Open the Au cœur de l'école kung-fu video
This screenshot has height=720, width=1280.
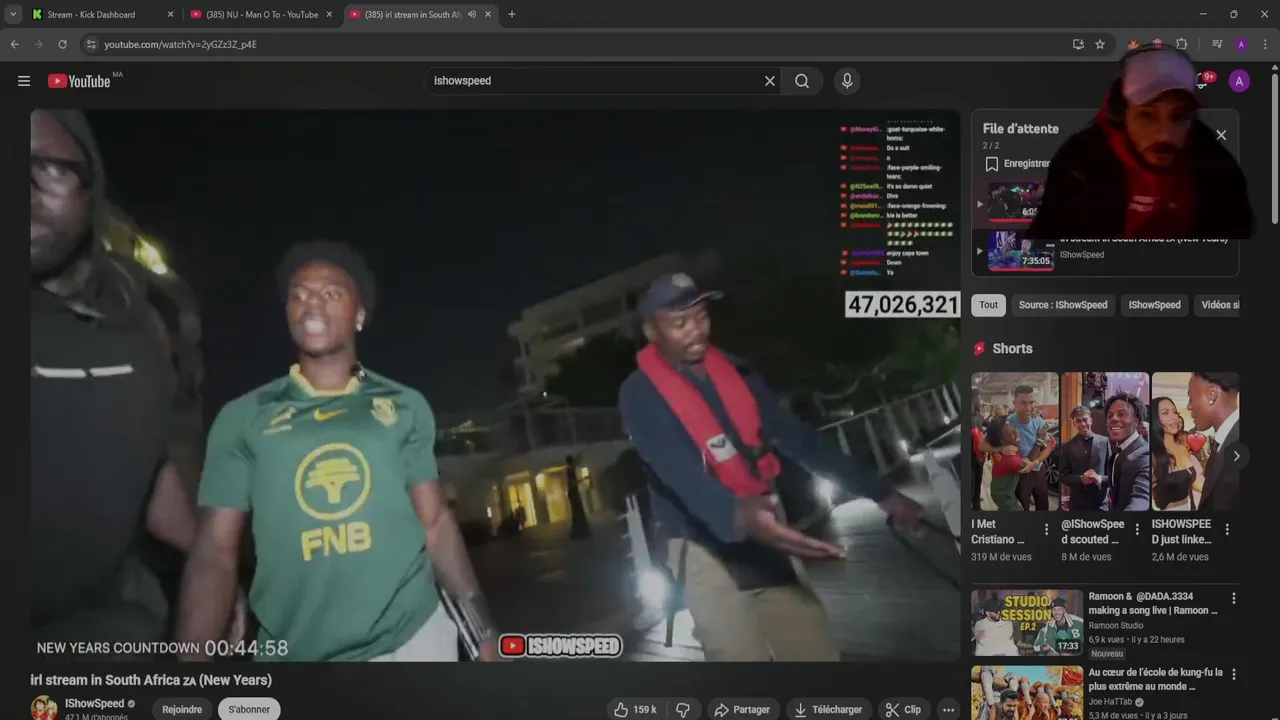coord(1027,693)
